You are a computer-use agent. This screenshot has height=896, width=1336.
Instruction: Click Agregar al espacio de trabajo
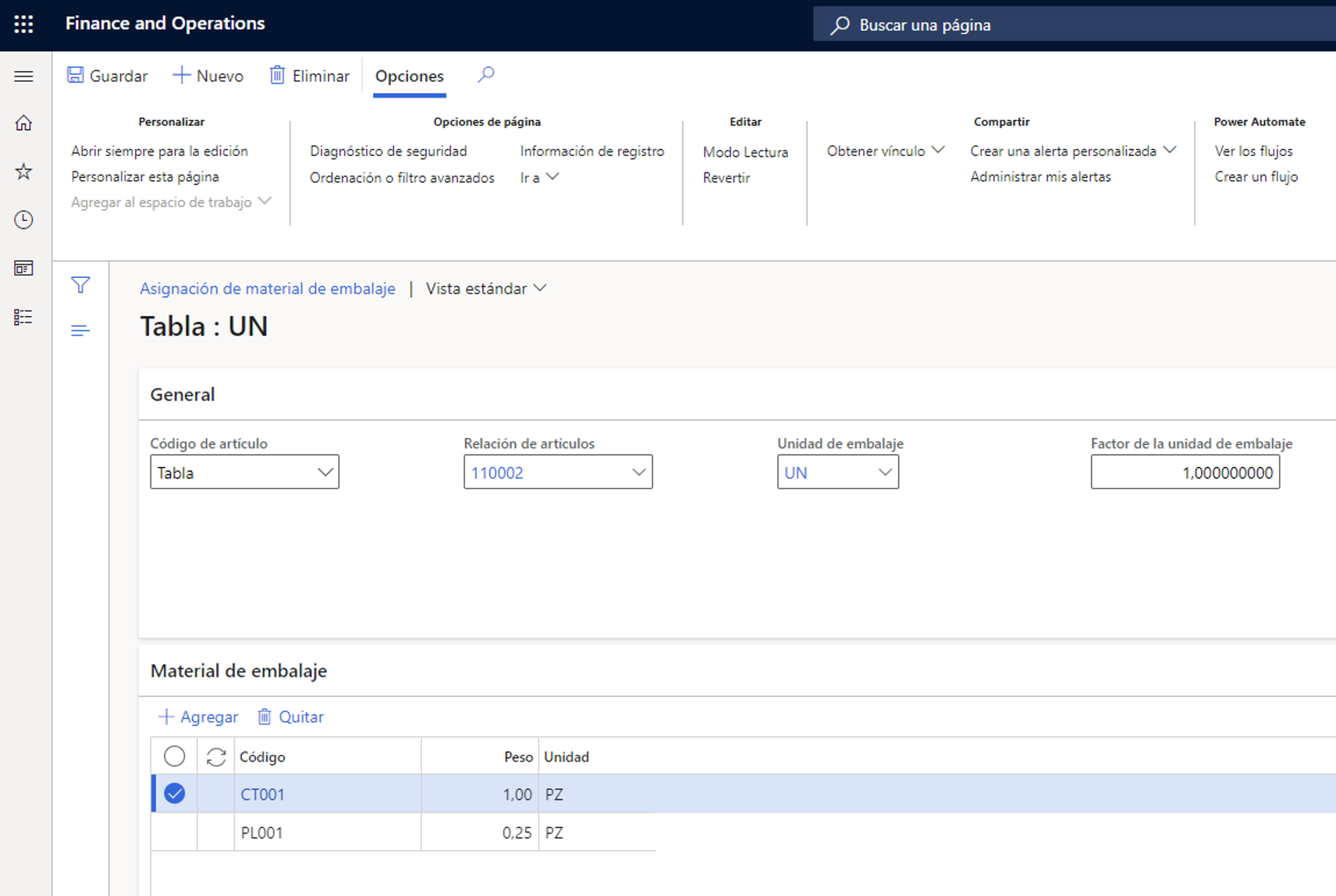point(171,202)
